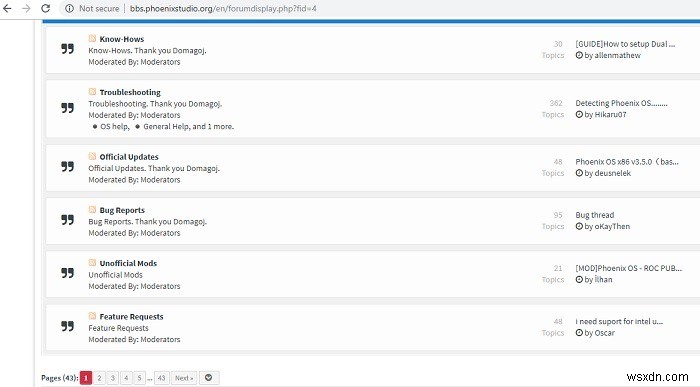This screenshot has height=387, width=700.
Task: Open the OS help subforum
Action: [x=115, y=126]
